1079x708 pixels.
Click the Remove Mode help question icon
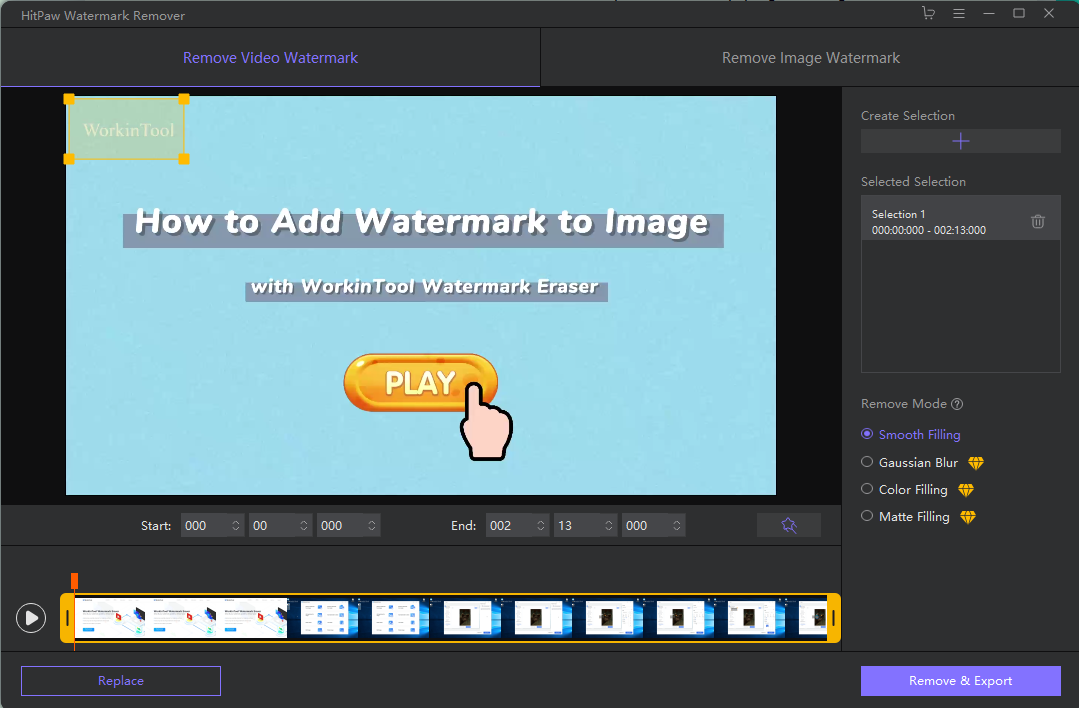point(957,404)
